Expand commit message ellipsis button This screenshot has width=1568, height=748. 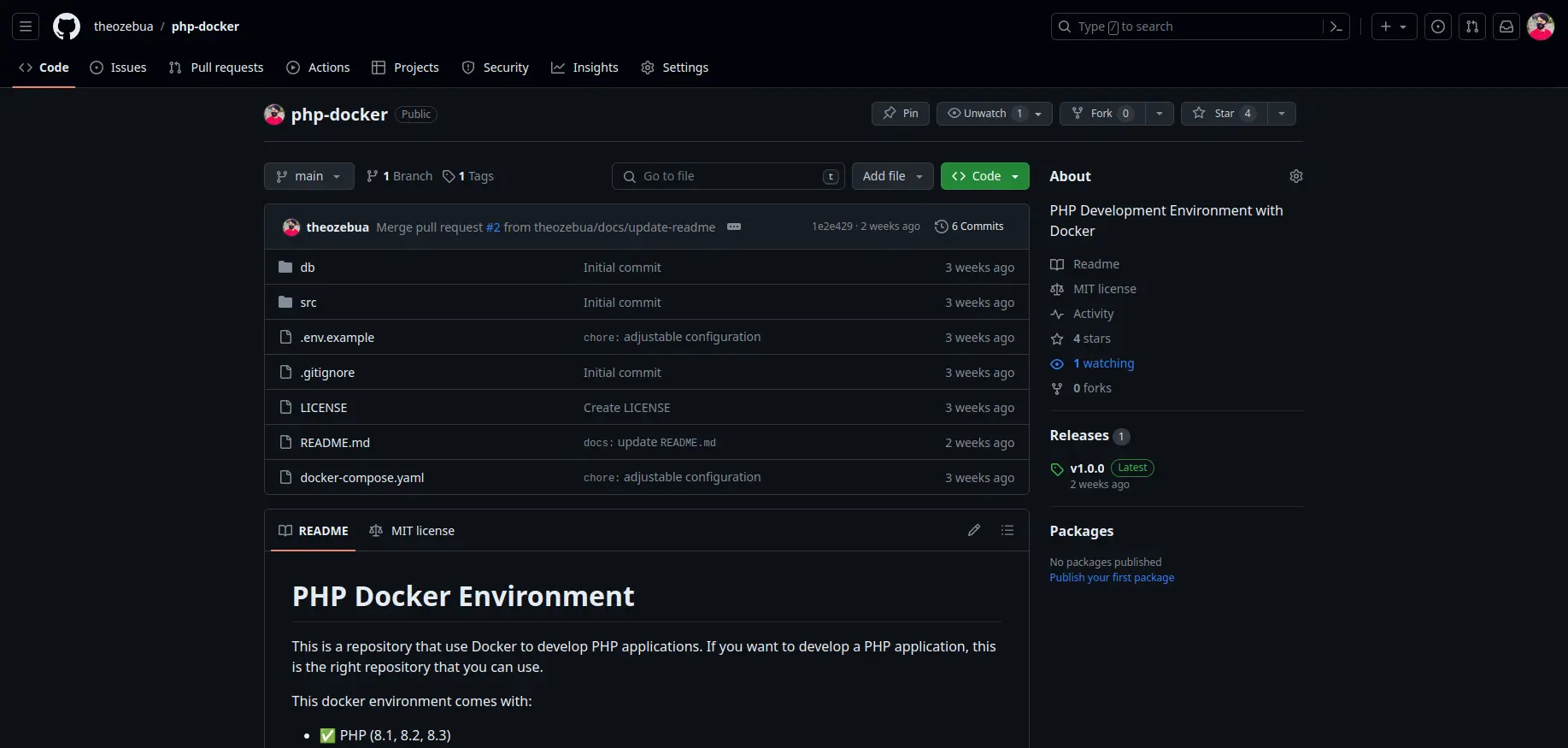734,227
